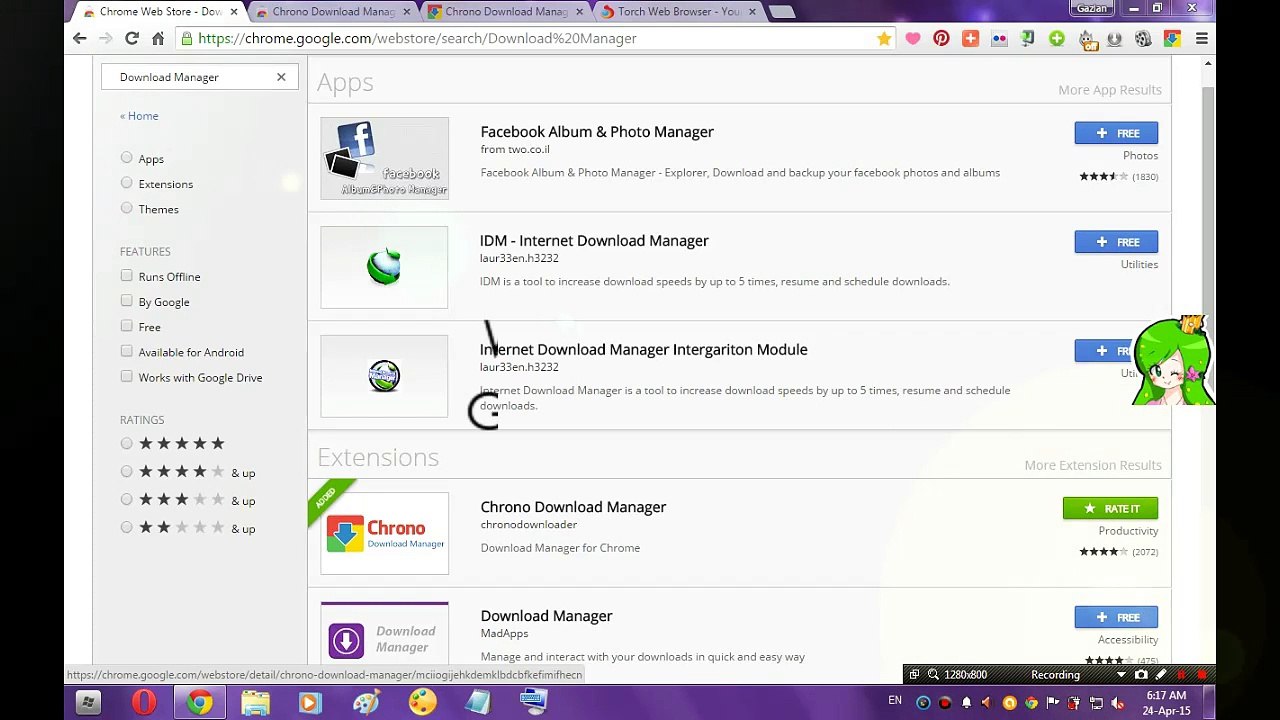Open a new browser tab
The height and width of the screenshot is (720, 1280).
pos(782,12)
